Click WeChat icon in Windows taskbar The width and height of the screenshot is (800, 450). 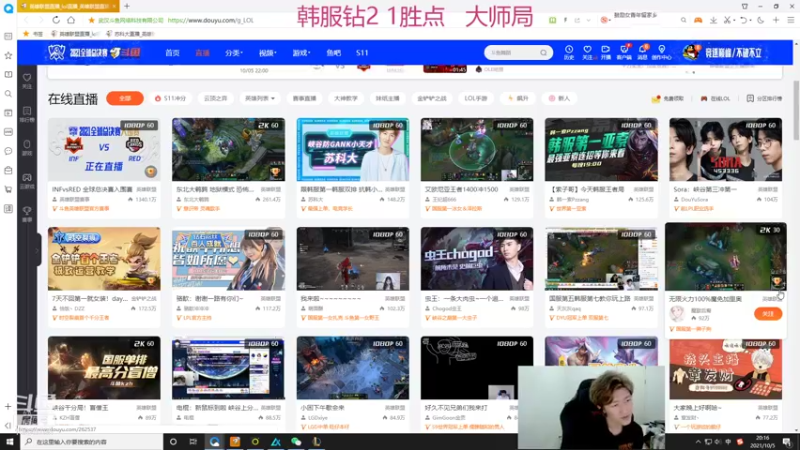pyautogui.click(x=296, y=441)
